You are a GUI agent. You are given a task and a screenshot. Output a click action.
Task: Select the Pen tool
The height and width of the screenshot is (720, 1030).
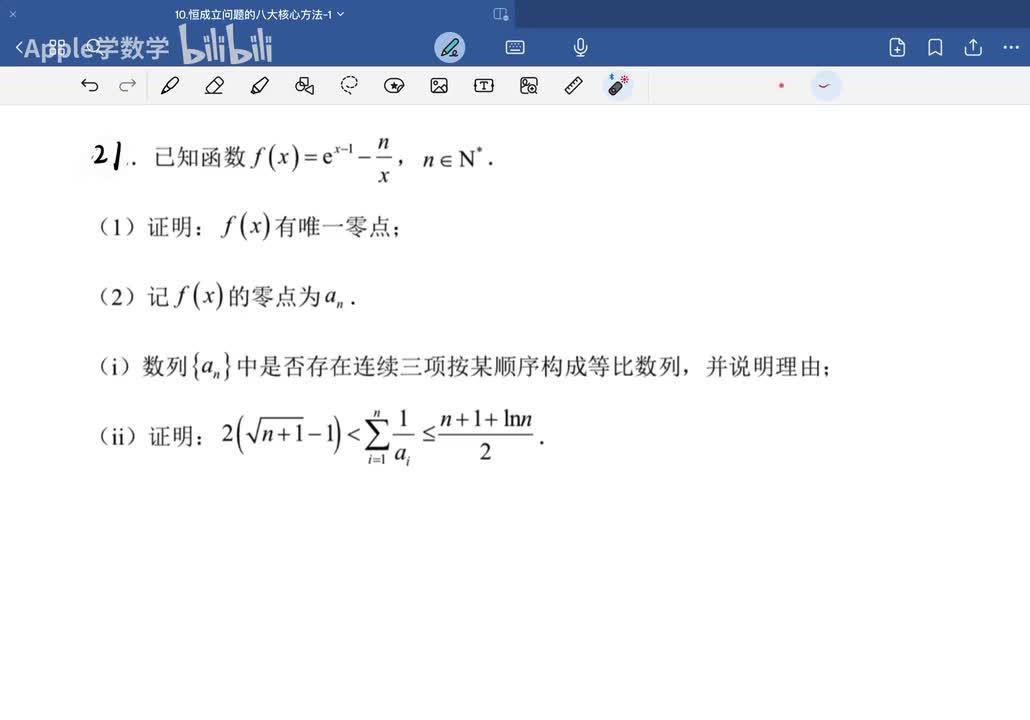click(170, 85)
